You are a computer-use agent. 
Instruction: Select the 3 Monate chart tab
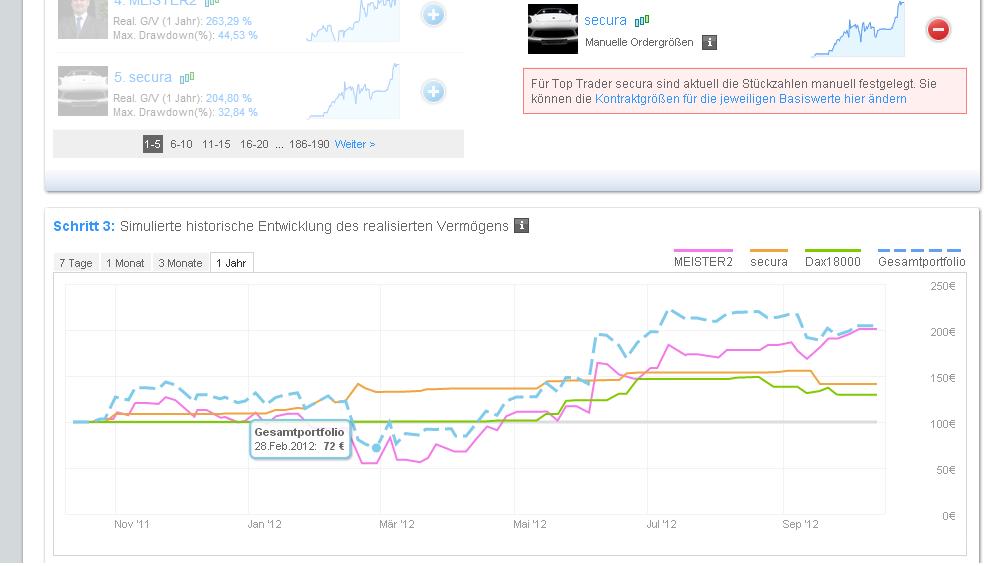[x=180, y=263]
